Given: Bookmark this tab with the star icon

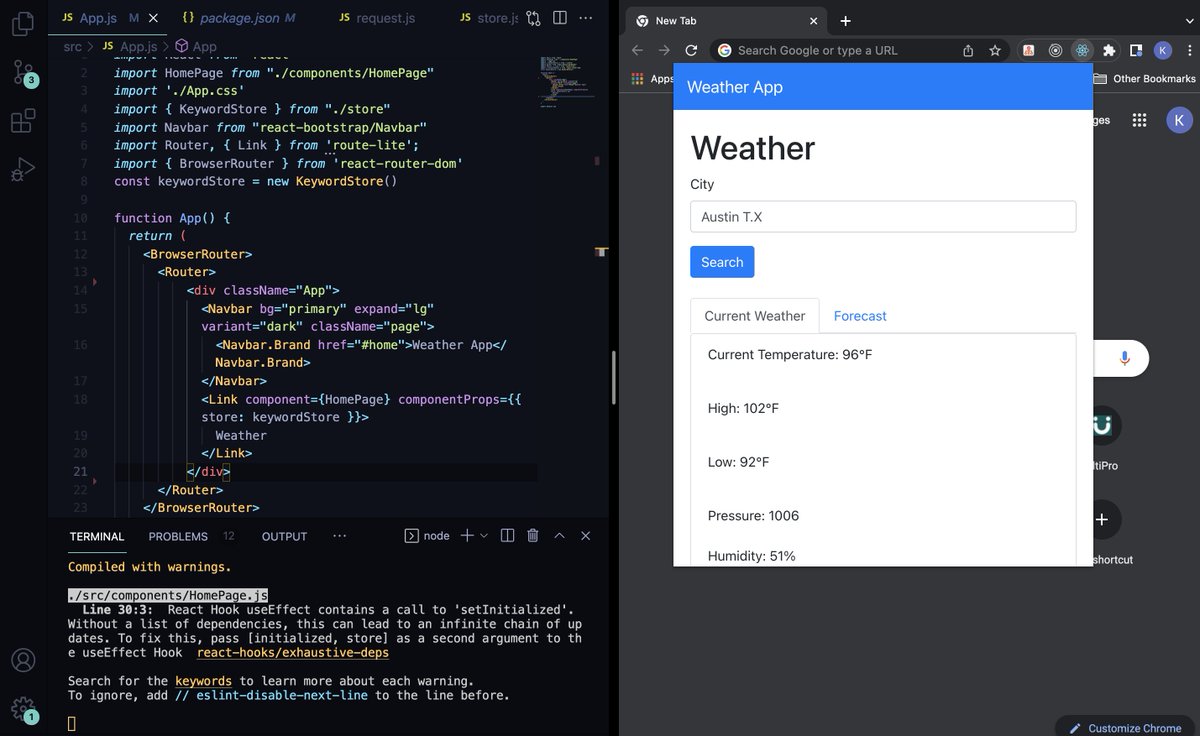Looking at the screenshot, I should (995, 50).
